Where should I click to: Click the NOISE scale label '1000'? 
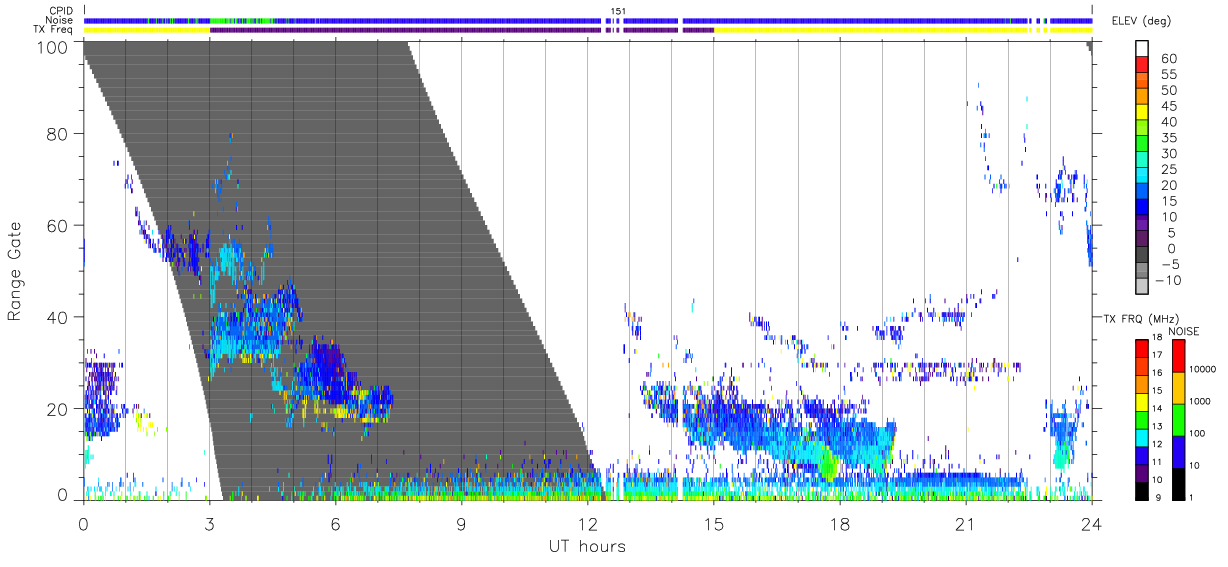(x=1201, y=402)
